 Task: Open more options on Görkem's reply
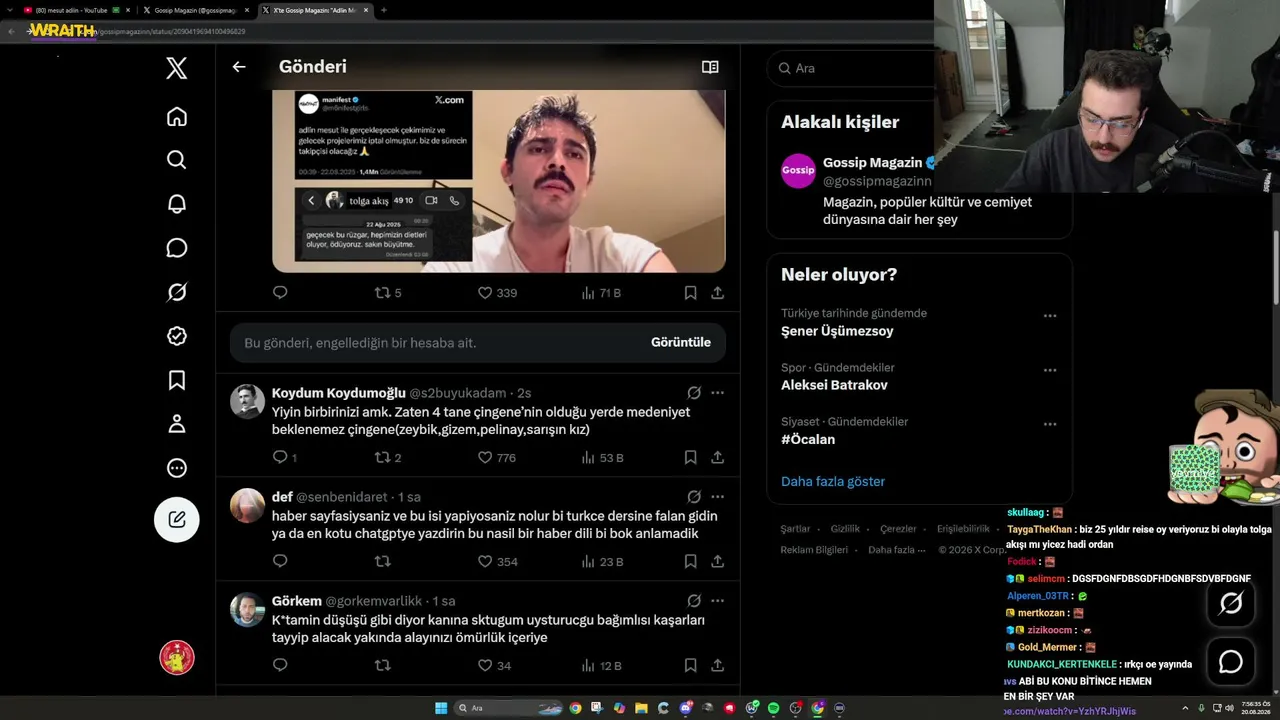pyautogui.click(x=717, y=601)
